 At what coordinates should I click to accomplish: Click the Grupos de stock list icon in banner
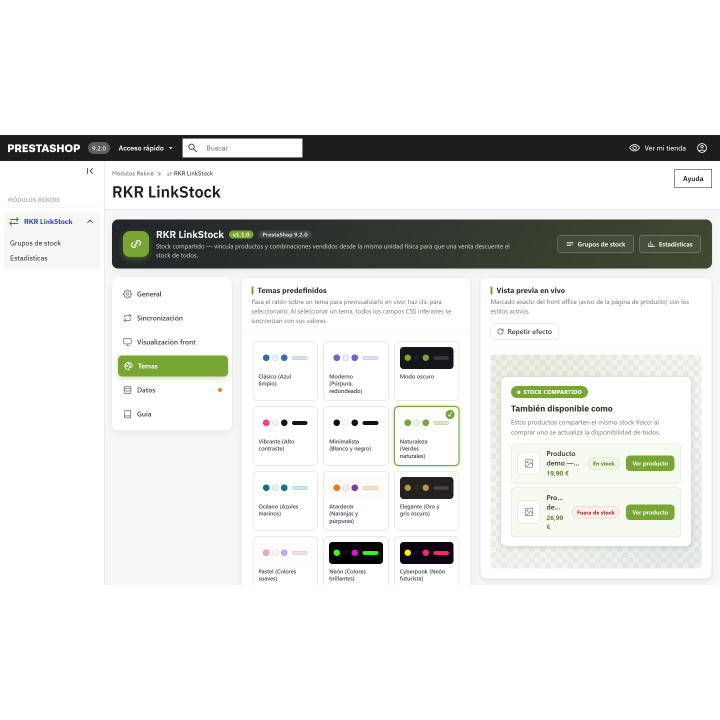click(570, 244)
